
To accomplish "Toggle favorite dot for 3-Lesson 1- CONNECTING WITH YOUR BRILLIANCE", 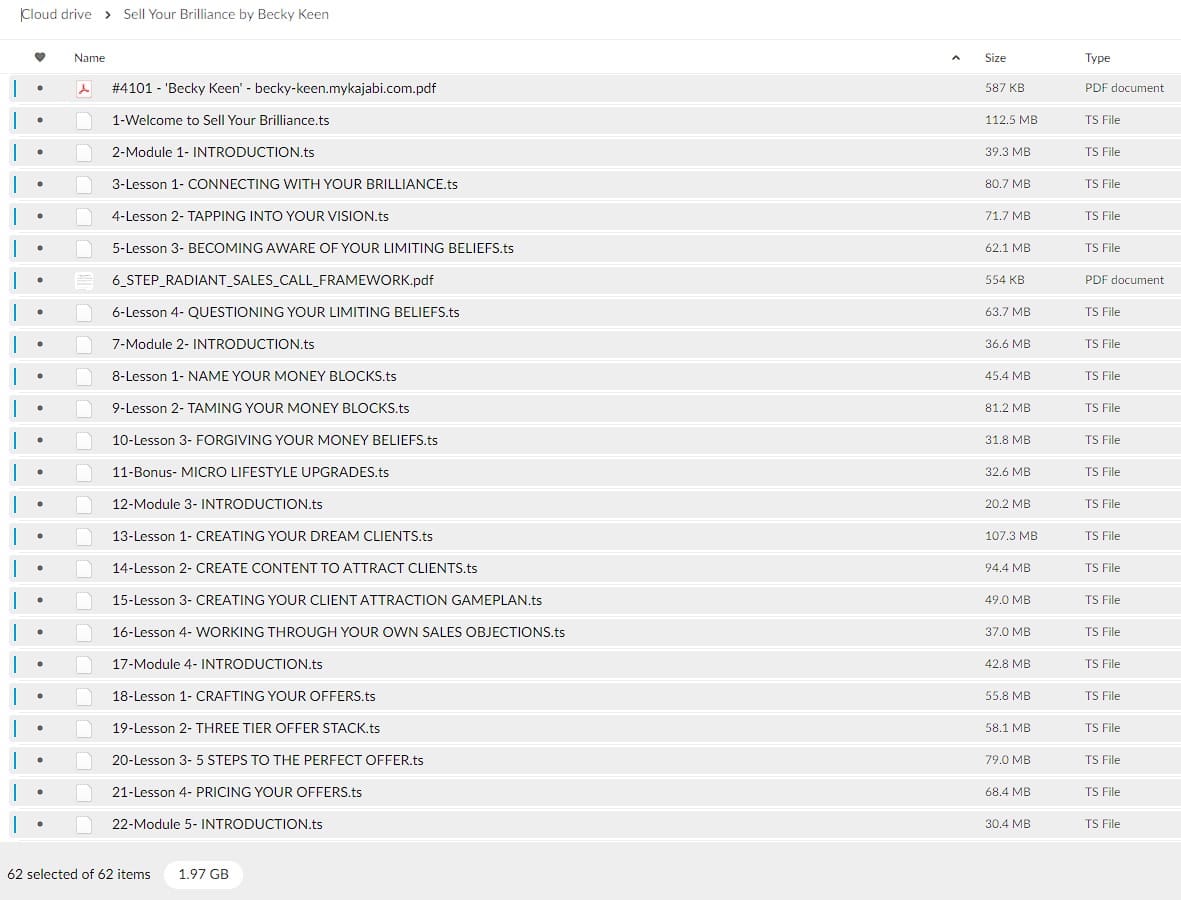I will (x=40, y=184).
